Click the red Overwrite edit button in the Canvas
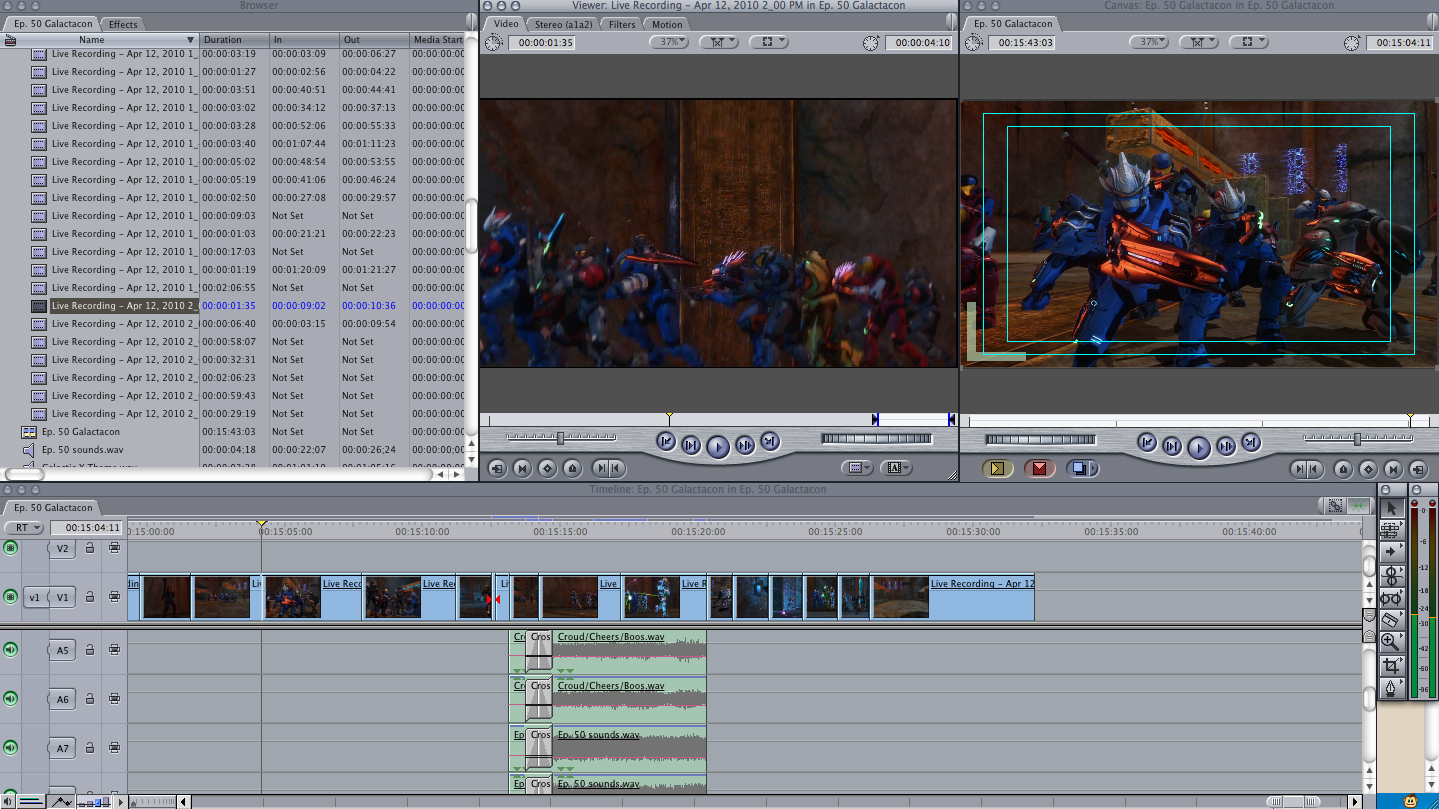The width and height of the screenshot is (1439, 809). (x=1040, y=468)
